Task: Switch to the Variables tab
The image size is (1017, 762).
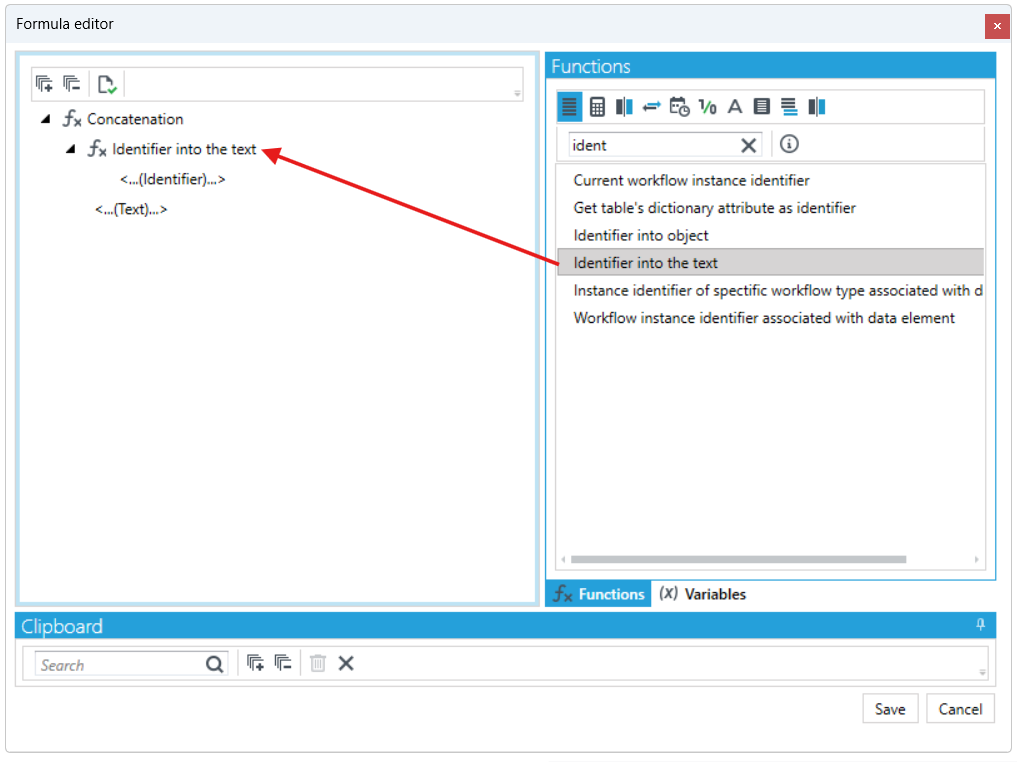Action: coord(702,594)
